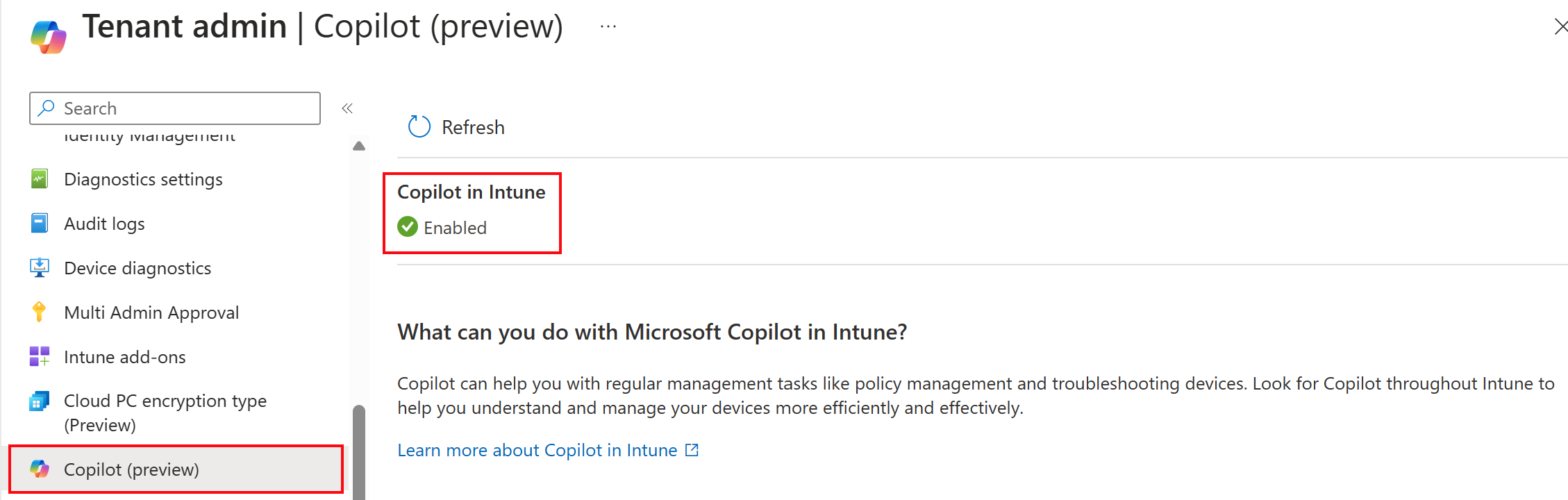Image resolution: width=1568 pixels, height=500 pixels.
Task: Click the Device diagnostics monitor icon
Action: 40,268
